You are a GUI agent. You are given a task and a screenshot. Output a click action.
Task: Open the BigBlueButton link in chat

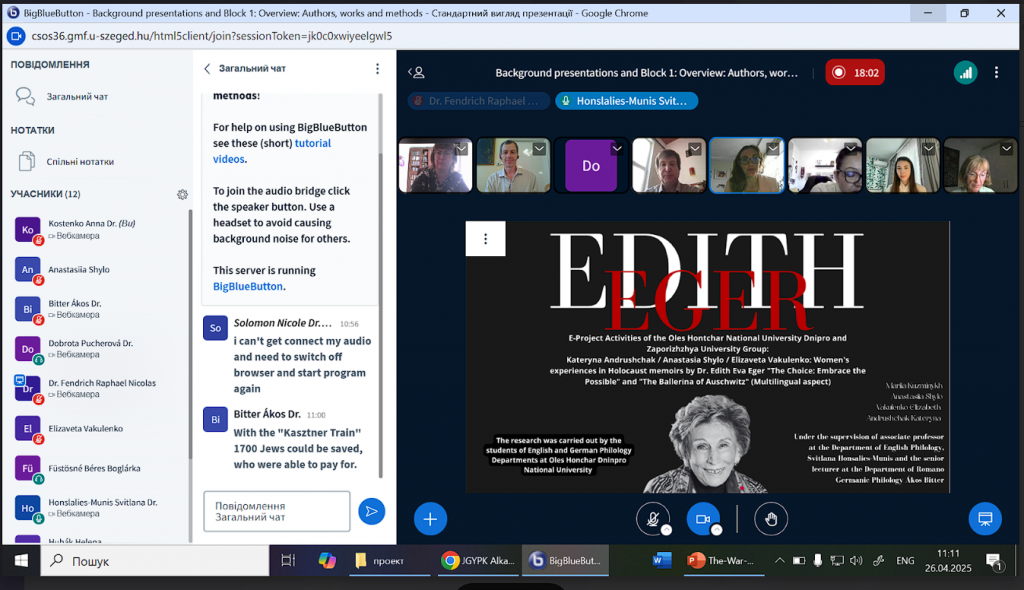[x=247, y=286]
